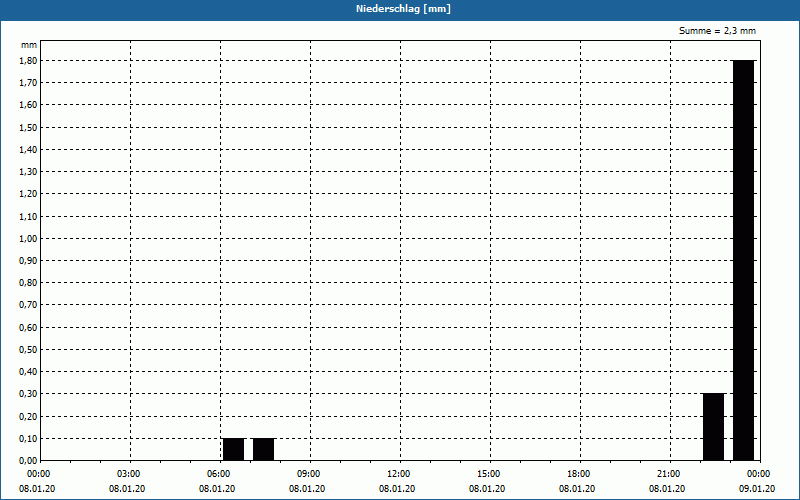Viewport: 800px width, 500px height.
Task: Select the 1,60 y-axis value
Action: tap(28, 105)
